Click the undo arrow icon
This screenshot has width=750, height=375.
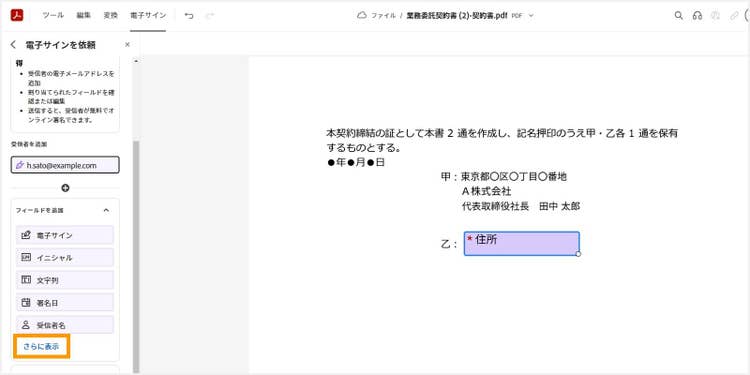(x=189, y=16)
